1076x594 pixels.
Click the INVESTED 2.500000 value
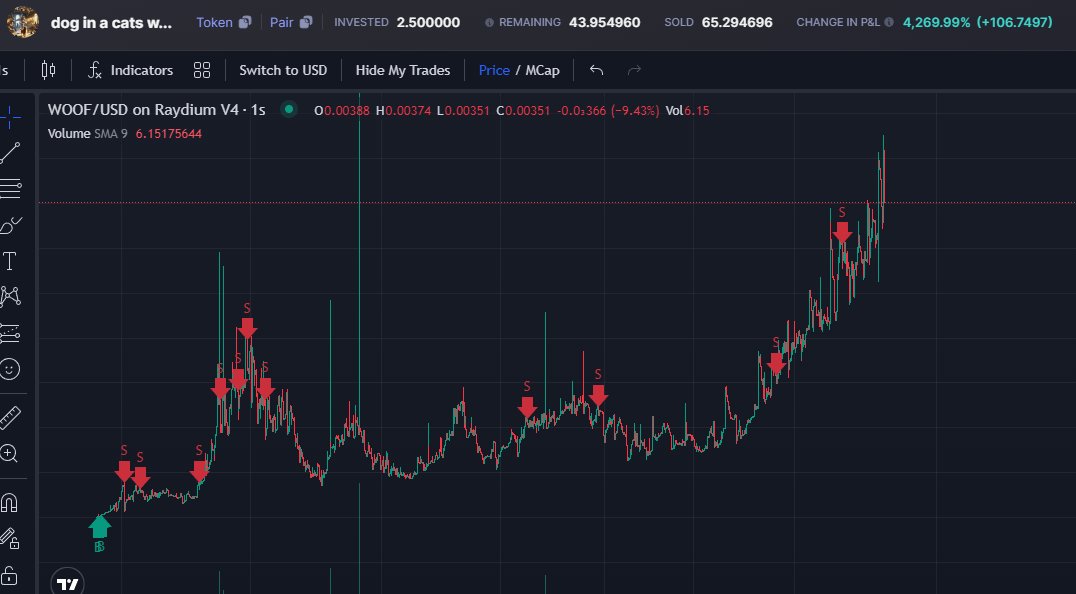[x=428, y=22]
